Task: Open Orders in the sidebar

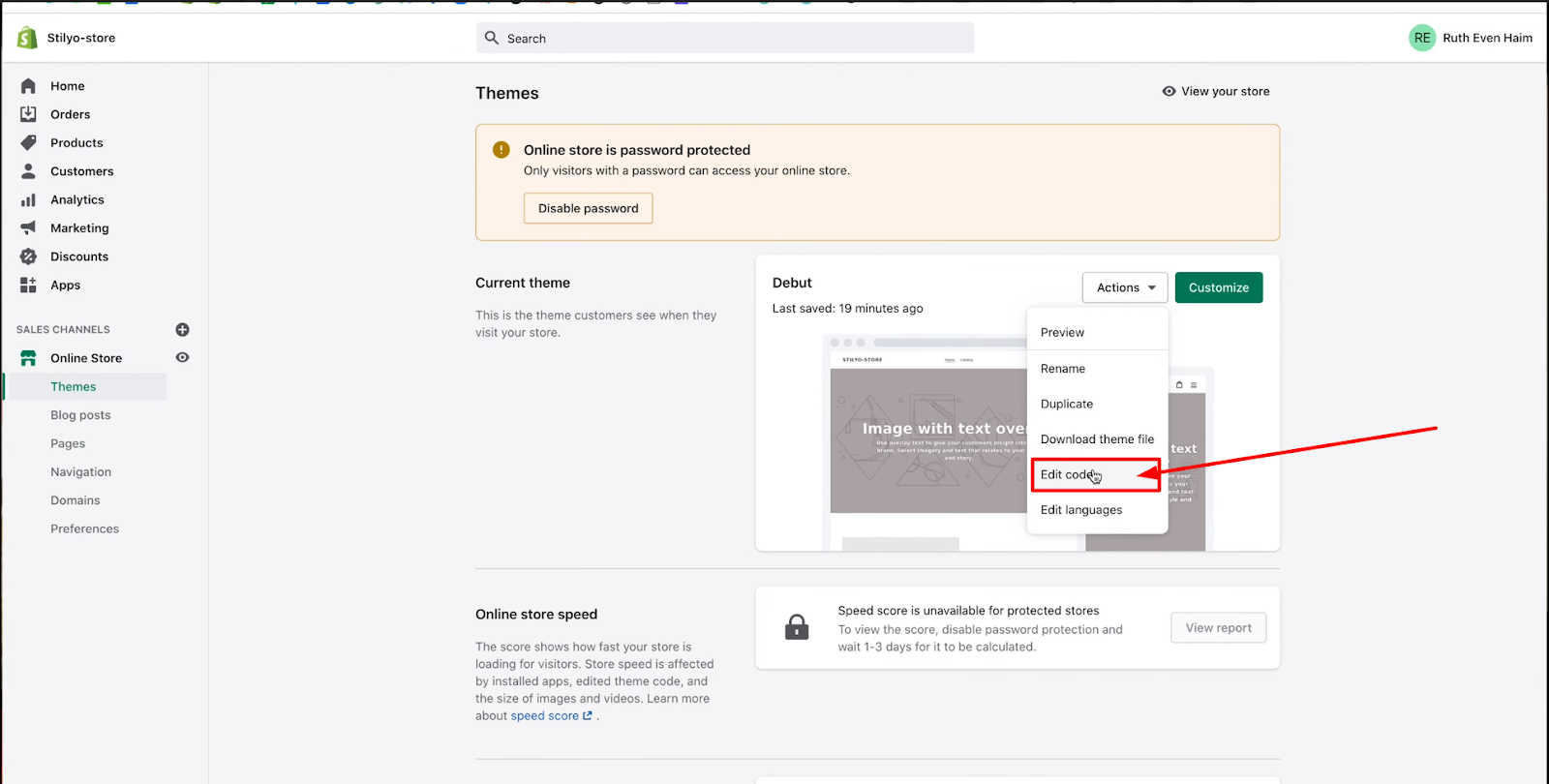Action: click(x=71, y=114)
